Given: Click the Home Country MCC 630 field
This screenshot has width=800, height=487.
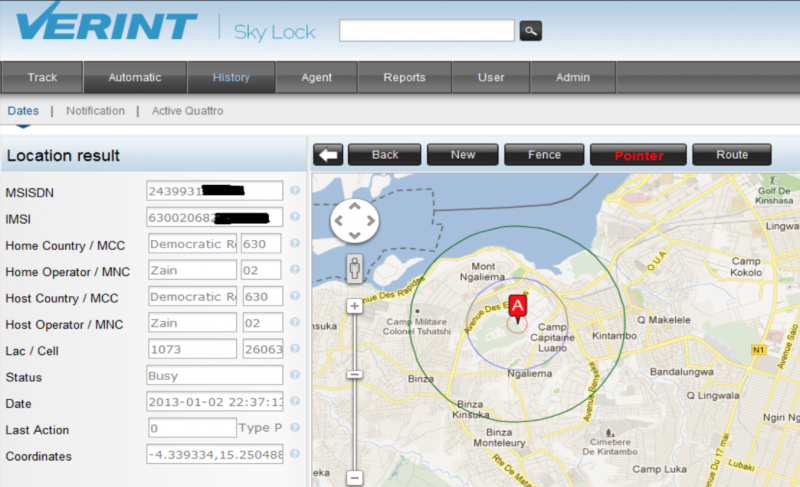Looking at the screenshot, I should (x=261, y=244).
